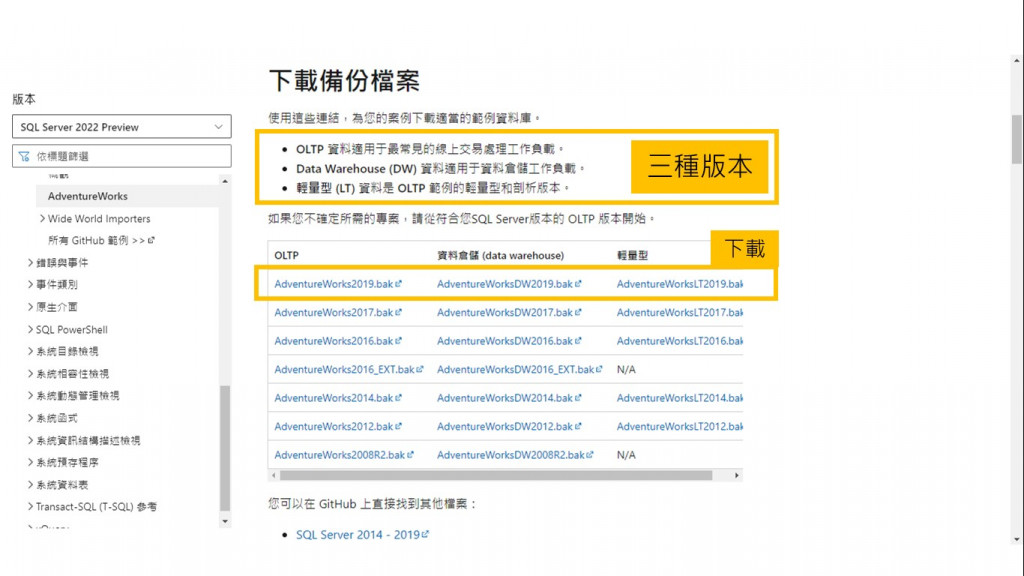This screenshot has width=1024, height=576.
Task: Select AdventureWorks in the sidebar tree
Action: tap(88, 196)
